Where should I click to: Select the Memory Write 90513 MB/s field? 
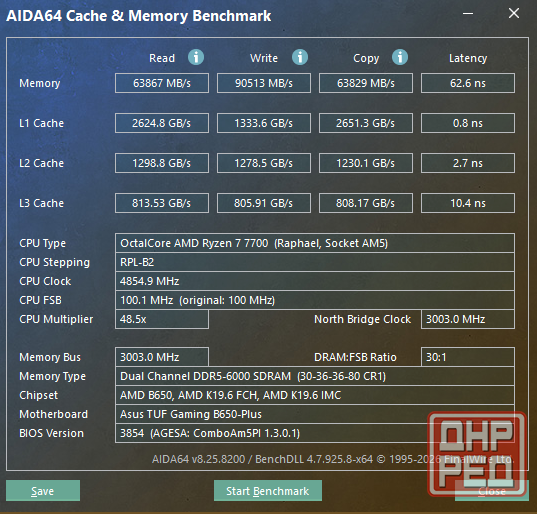[x=264, y=83]
